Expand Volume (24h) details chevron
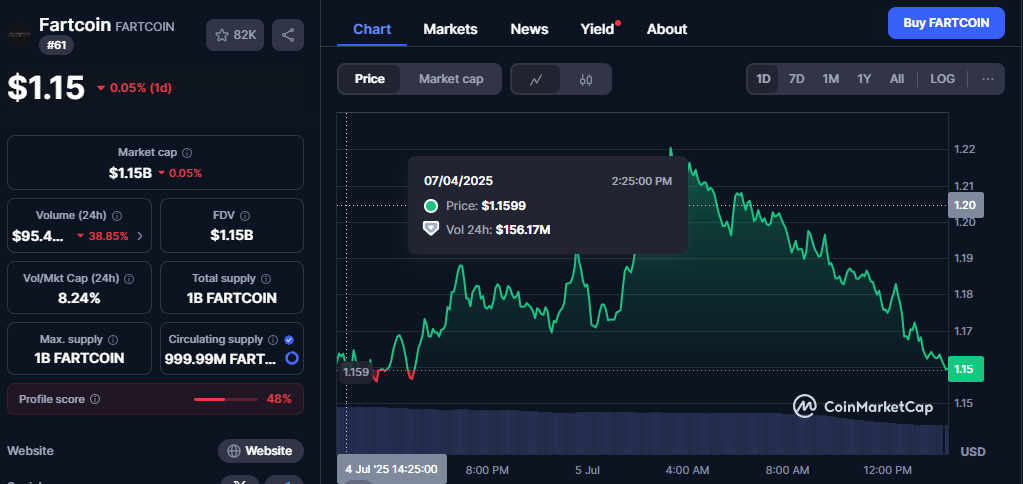 [x=140, y=236]
